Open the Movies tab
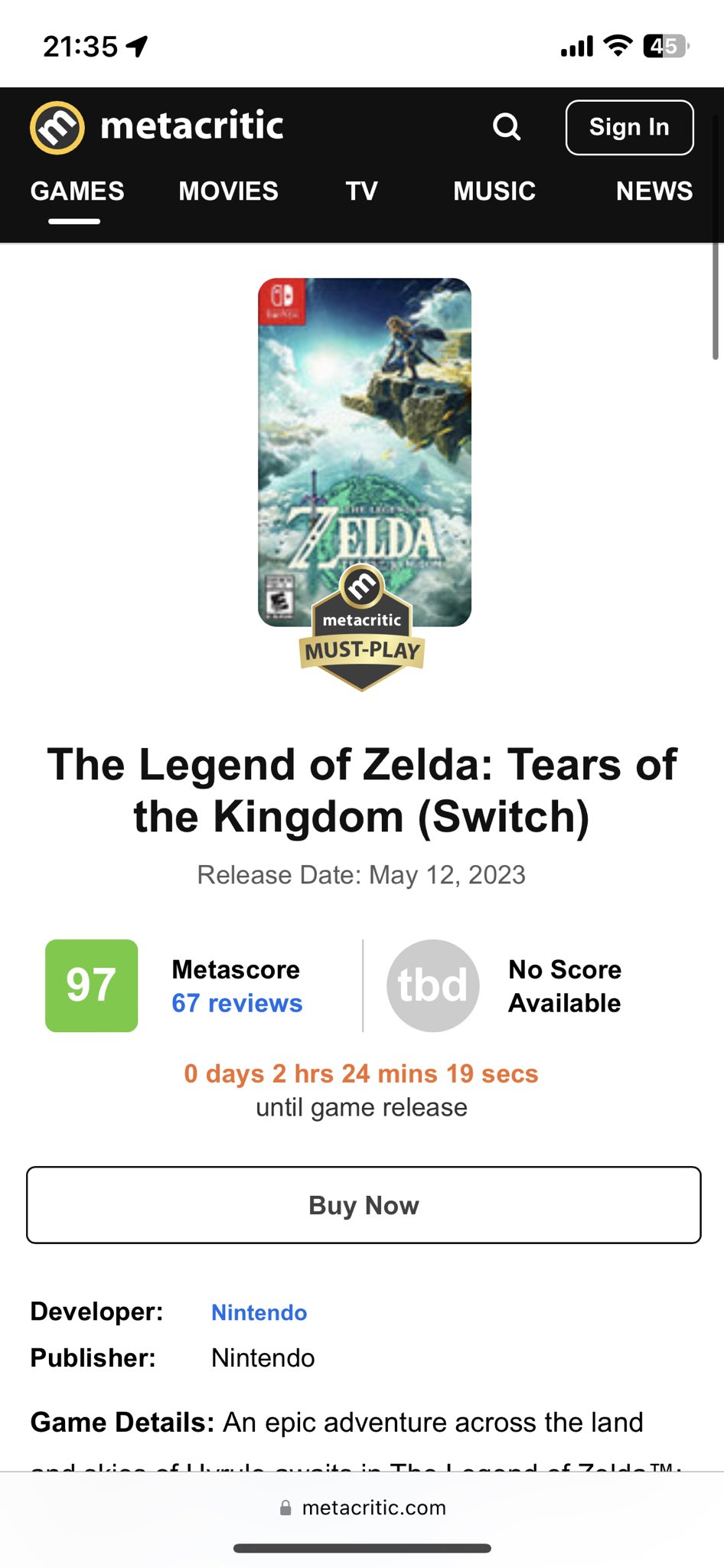The height and width of the screenshot is (1568, 724). coord(229,191)
